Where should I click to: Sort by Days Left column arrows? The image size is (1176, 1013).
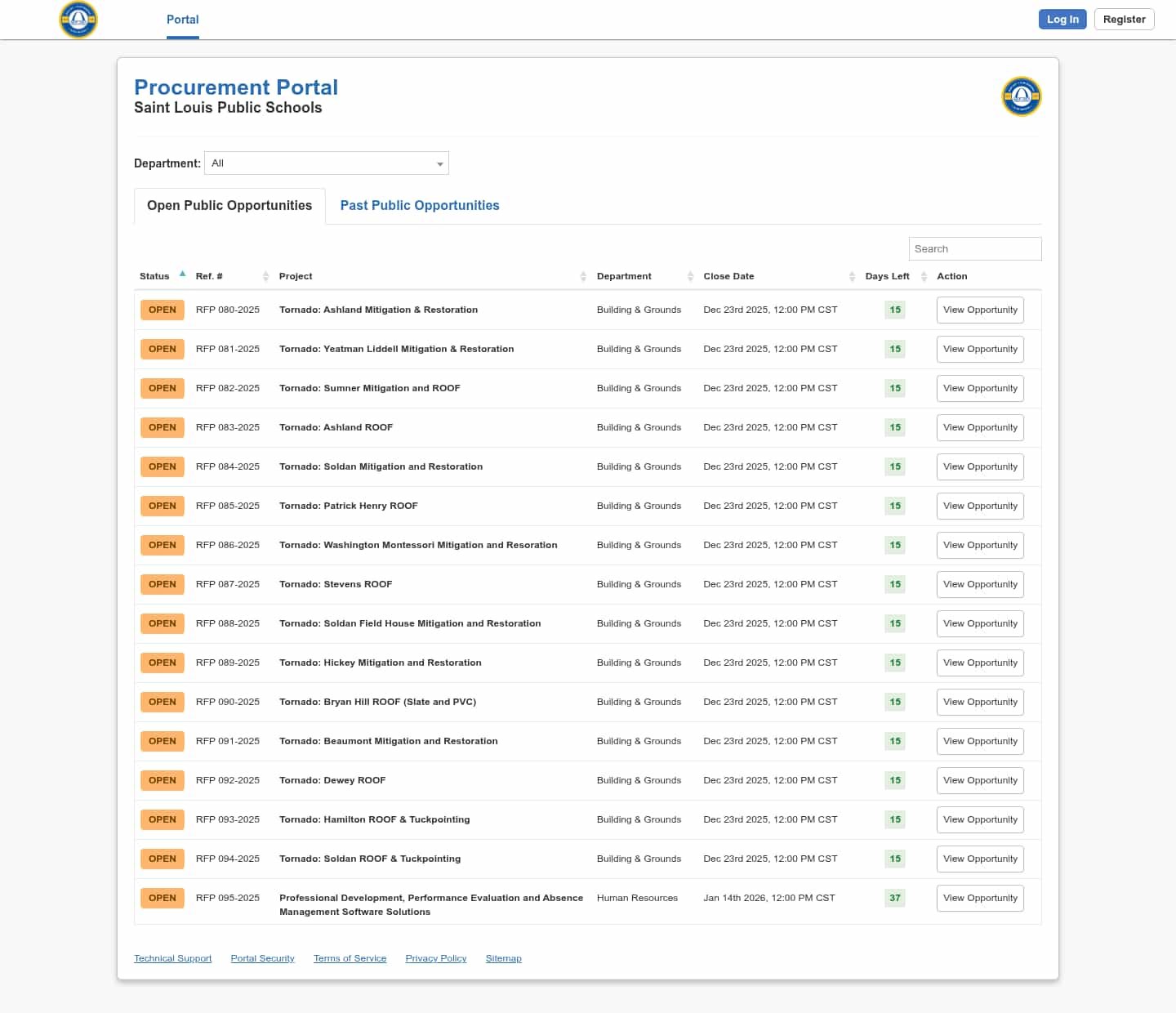click(x=924, y=276)
